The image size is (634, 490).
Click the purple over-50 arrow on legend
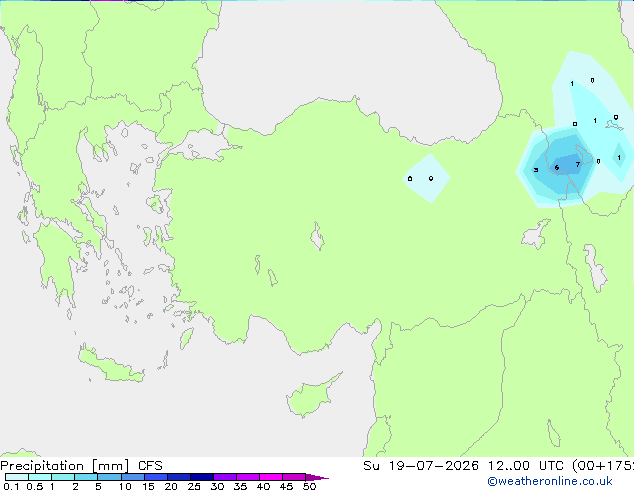pos(317,477)
